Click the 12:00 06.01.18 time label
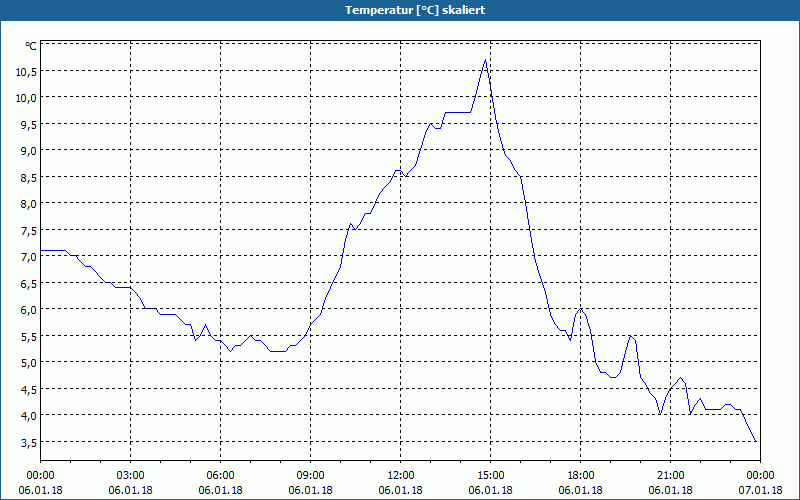The height and width of the screenshot is (500, 800). click(x=401, y=483)
